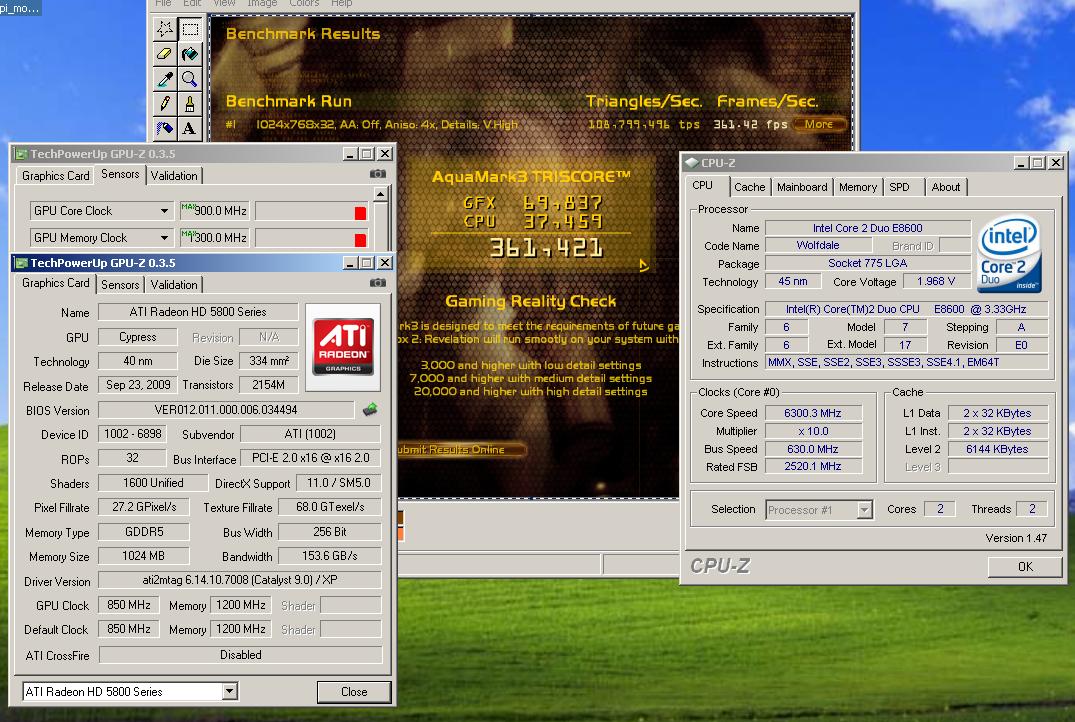Viewport: 1075px width, 722px height.
Task: Click the BIOS Version field VER012.011.000.006.034494
Action: click(x=226, y=410)
